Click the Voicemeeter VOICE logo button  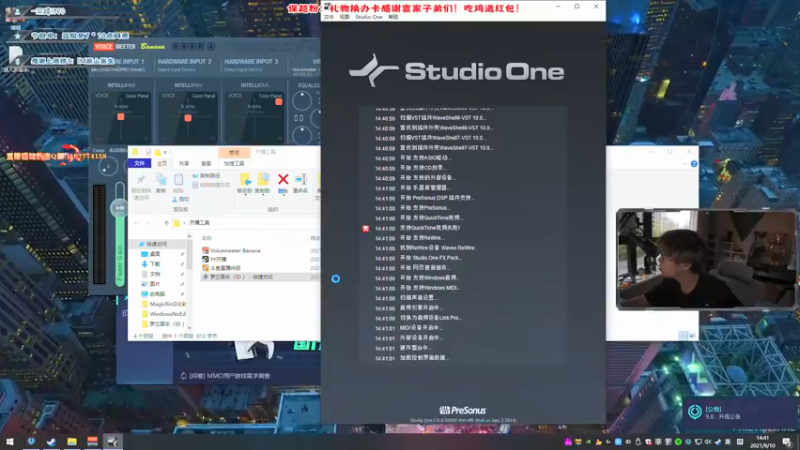click(x=104, y=46)
